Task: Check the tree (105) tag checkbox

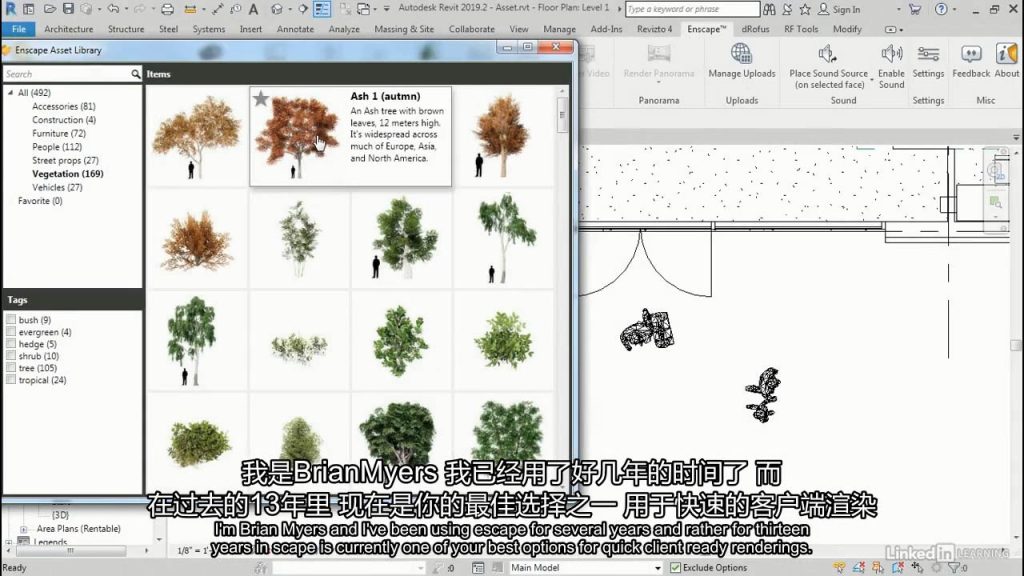Action: pyautogui.click(x=11, y=368)
